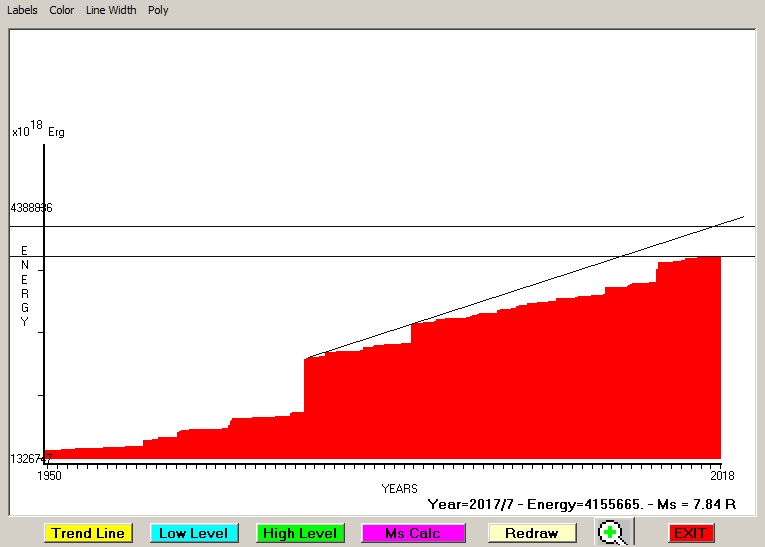Open the Line Width menu

pyautogui.click(x=111, y=10)
